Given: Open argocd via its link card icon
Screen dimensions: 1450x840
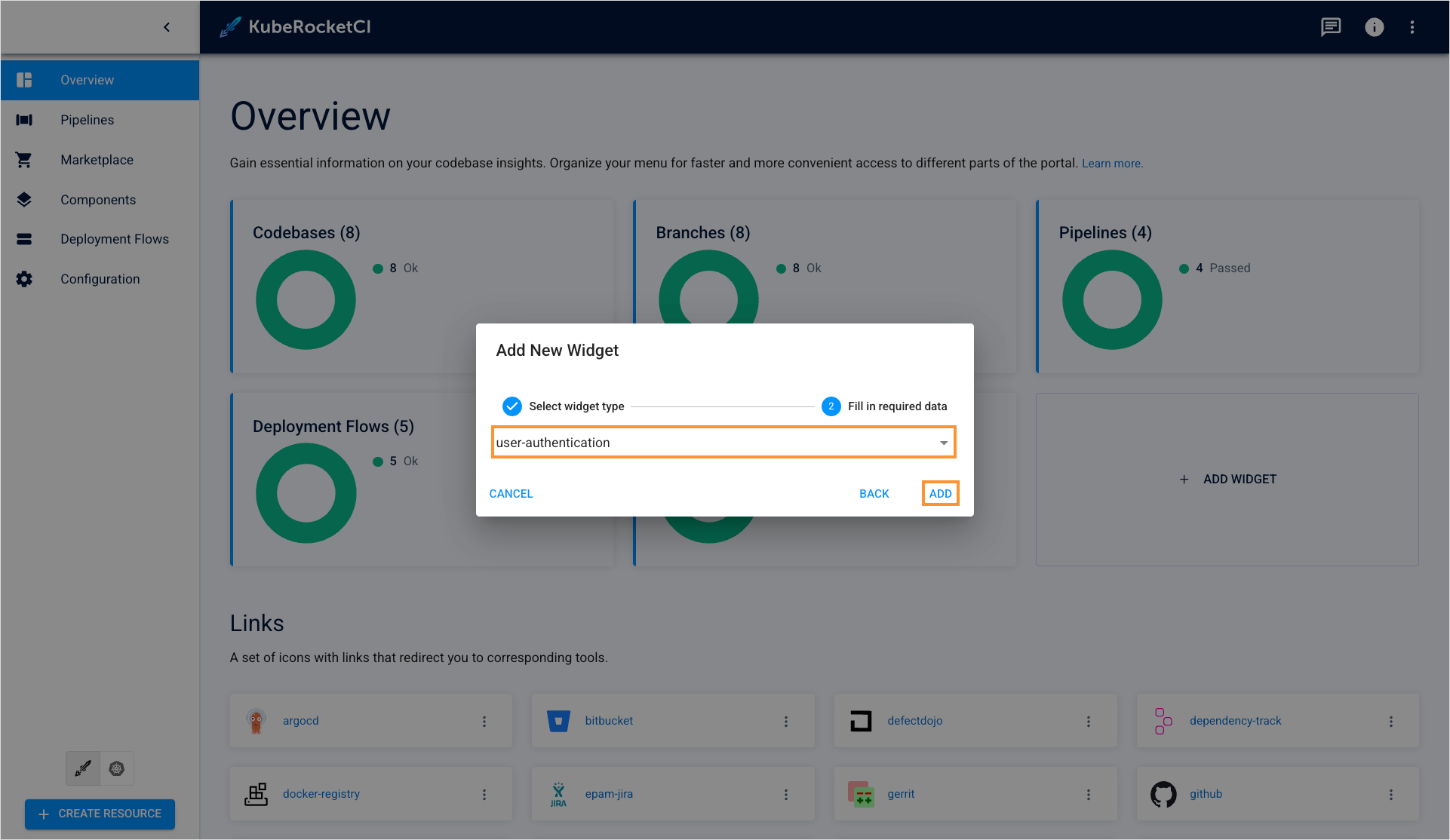Looking at the screenshot, I should (257, 720).
